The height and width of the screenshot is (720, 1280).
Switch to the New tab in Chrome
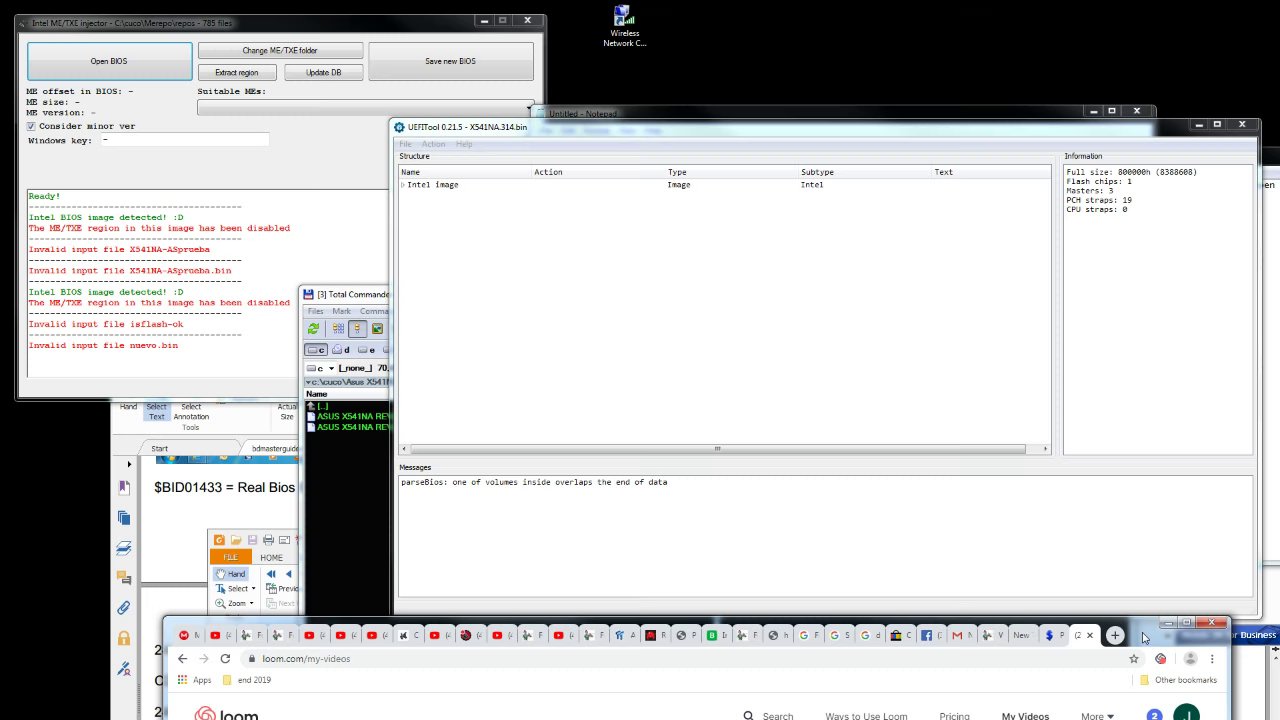tap(1021, 635)
